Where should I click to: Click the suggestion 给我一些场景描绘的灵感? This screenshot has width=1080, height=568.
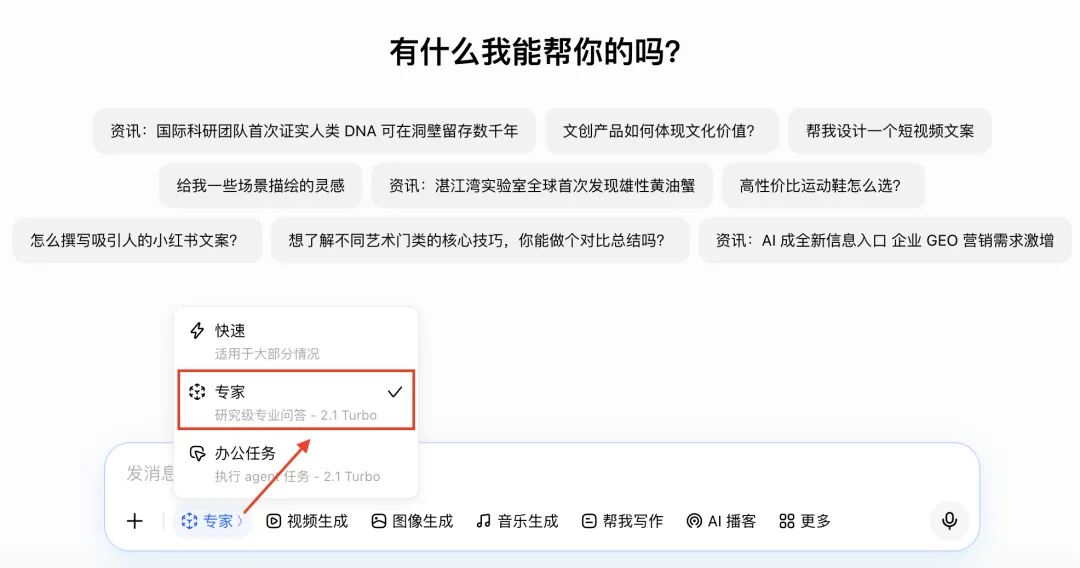pos(260,185)
